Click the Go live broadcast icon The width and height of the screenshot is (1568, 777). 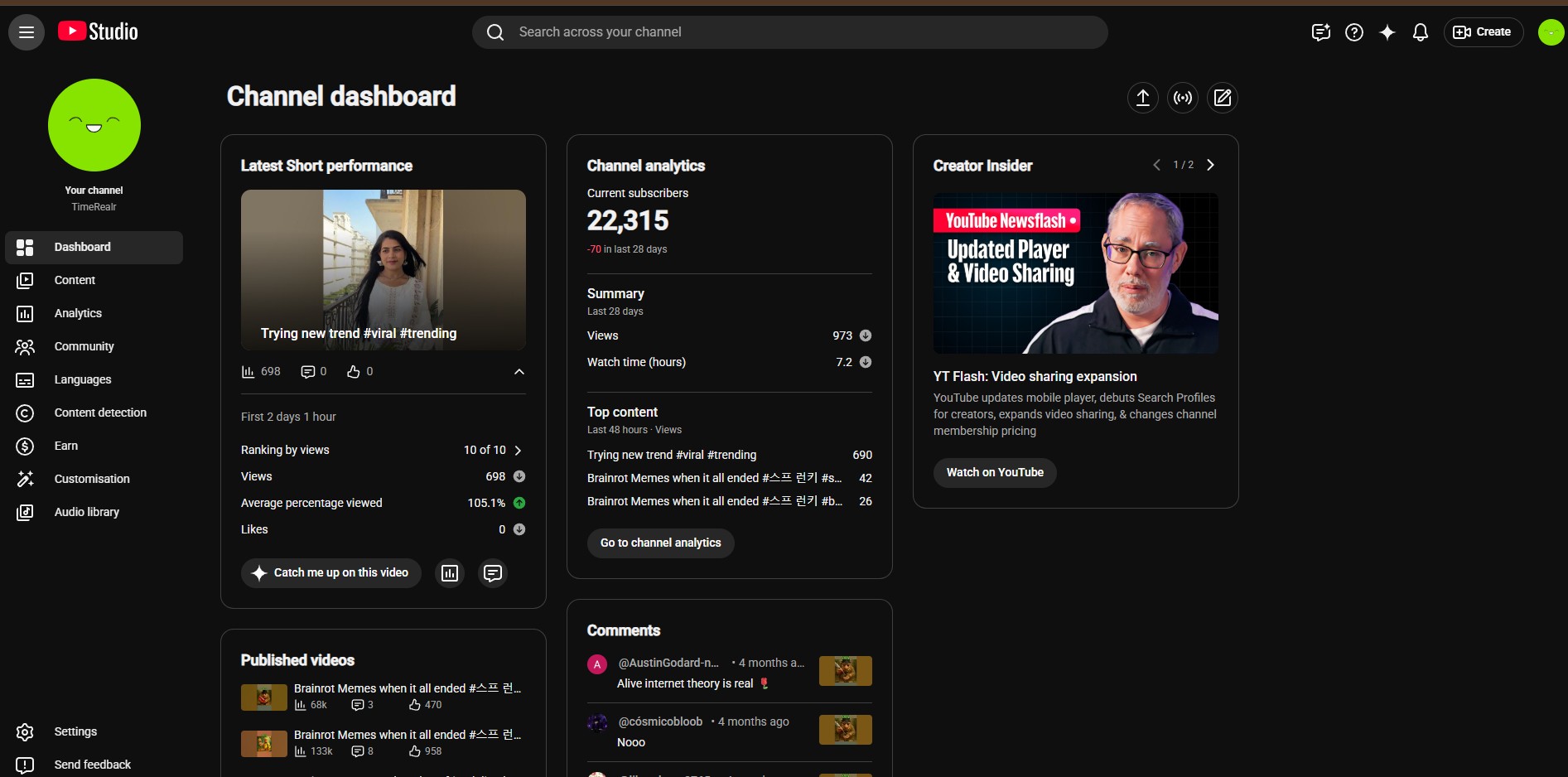click(1183, 98)
